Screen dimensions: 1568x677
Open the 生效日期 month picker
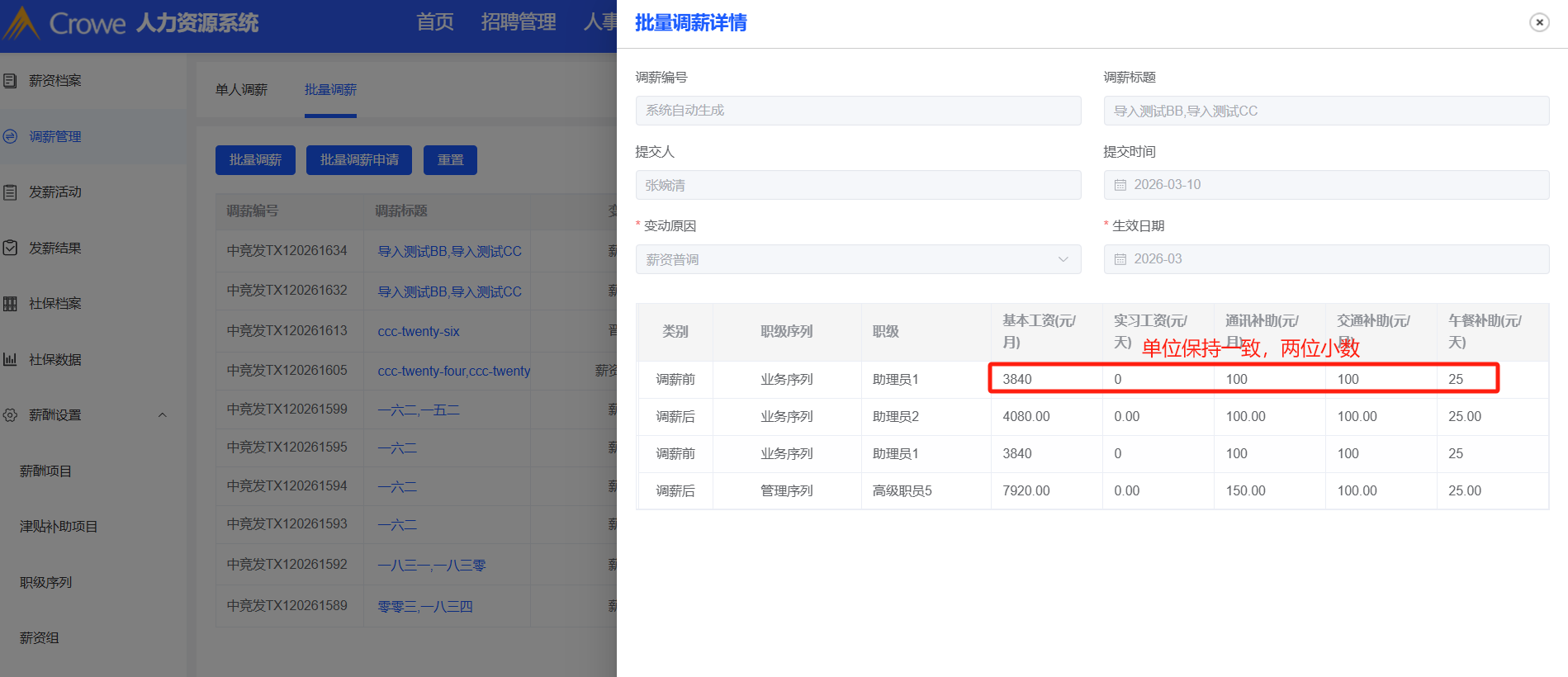point(1325,259)
